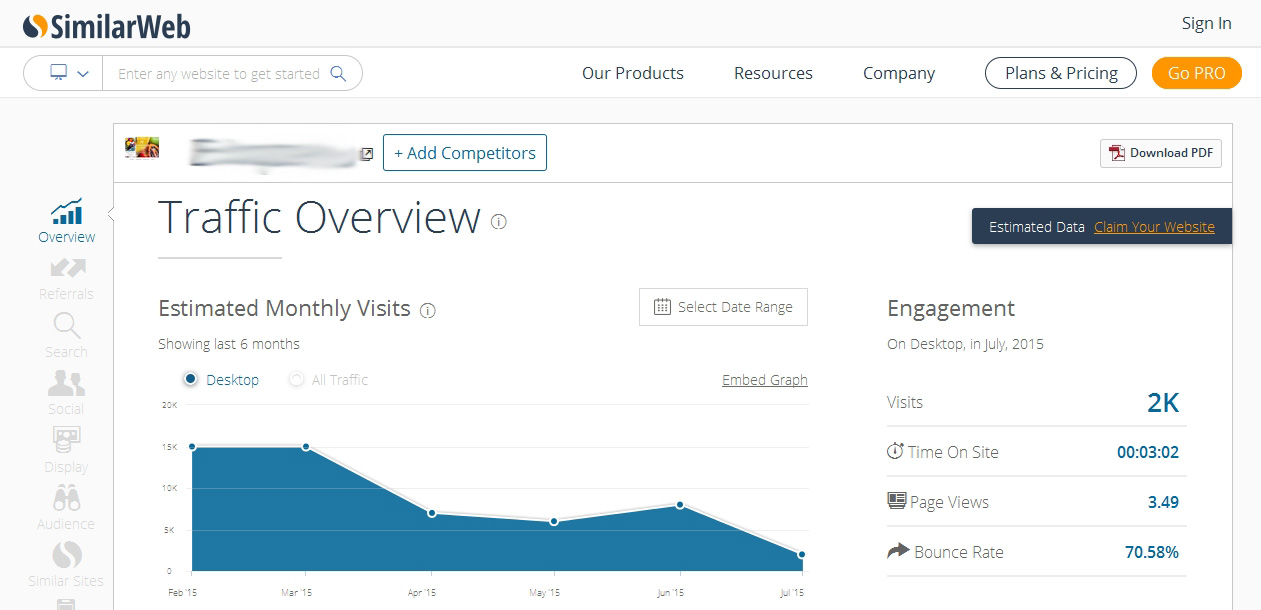This screenshot has width=1261, height=610.
Task: Open the Company menu
Action: tap(899, 73)
